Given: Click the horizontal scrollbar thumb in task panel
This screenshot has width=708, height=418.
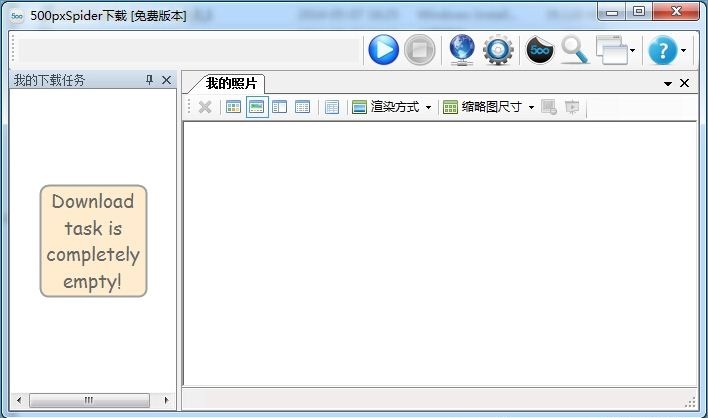Looking at the screenshot, I should [89, 400].
